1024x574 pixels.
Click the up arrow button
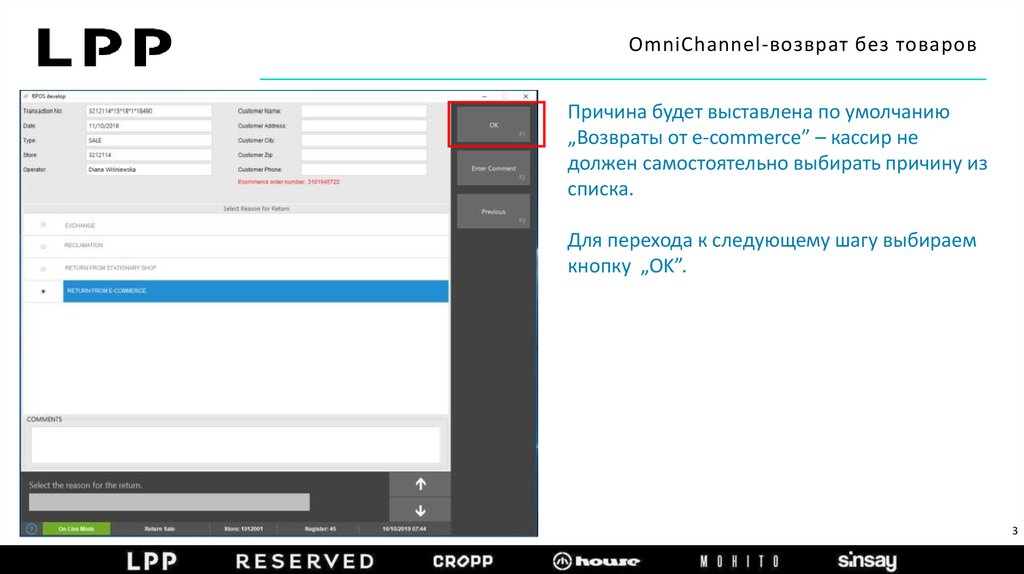pyautogui.click(x=420, y=484)
